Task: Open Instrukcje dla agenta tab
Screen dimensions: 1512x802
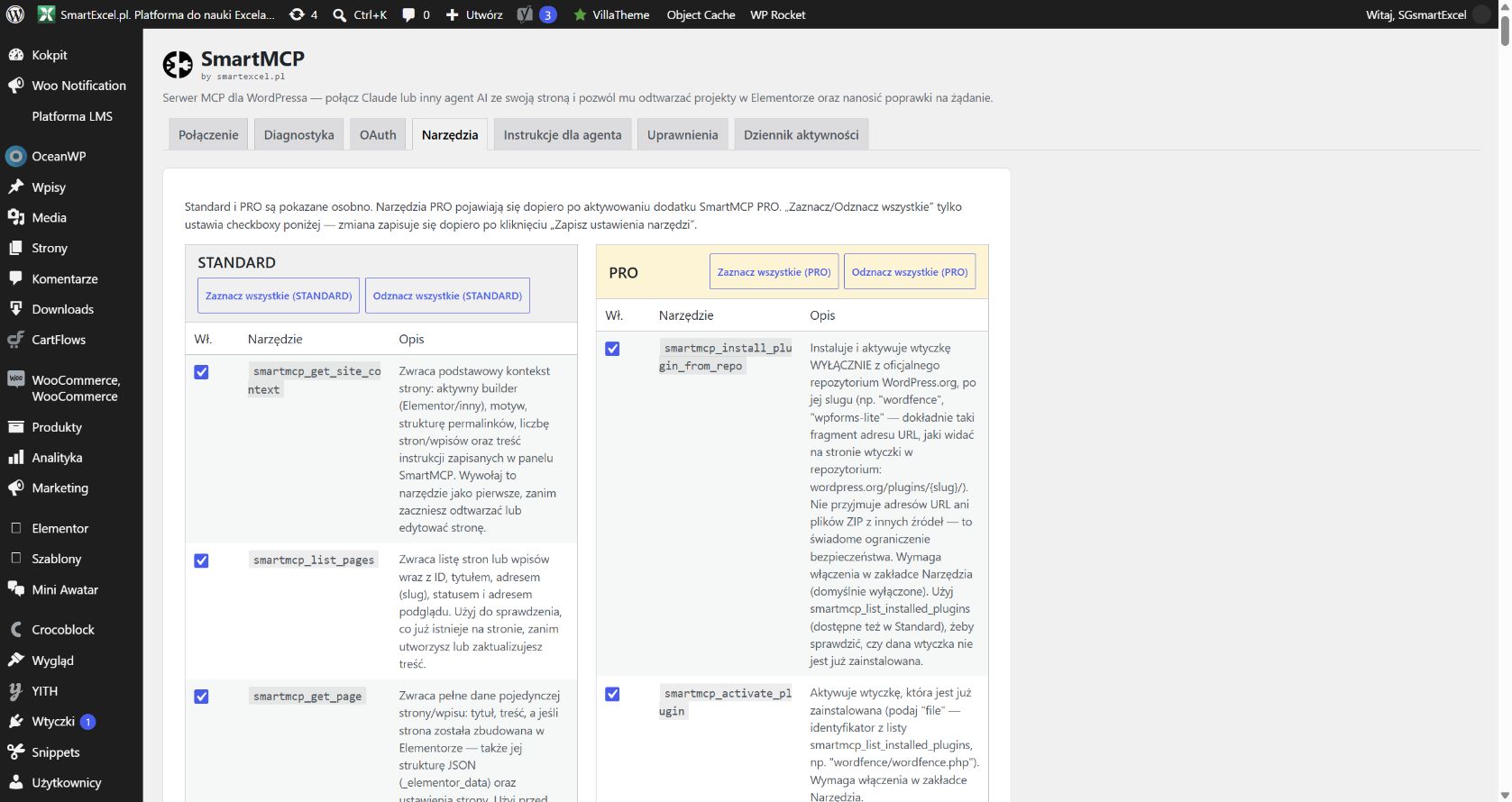Action: click(563, 134)
